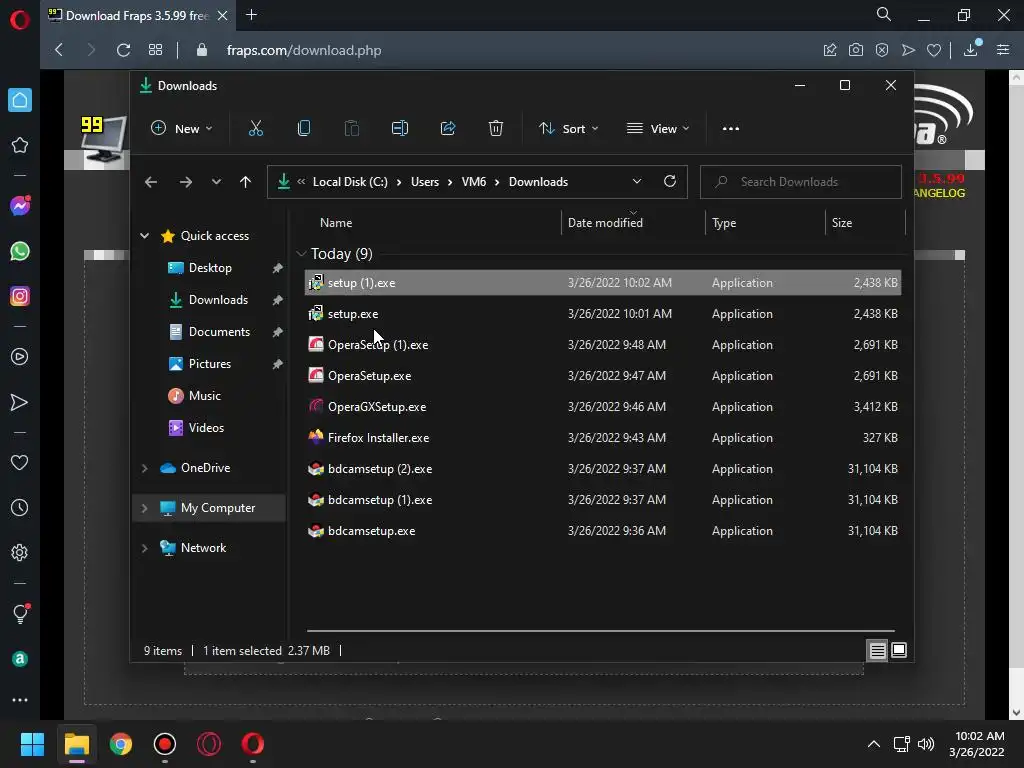Image resolution: width=1024 pixels, height=768 pixels.
Task: Click the Opera address bar URL
Action: point(304,50)
